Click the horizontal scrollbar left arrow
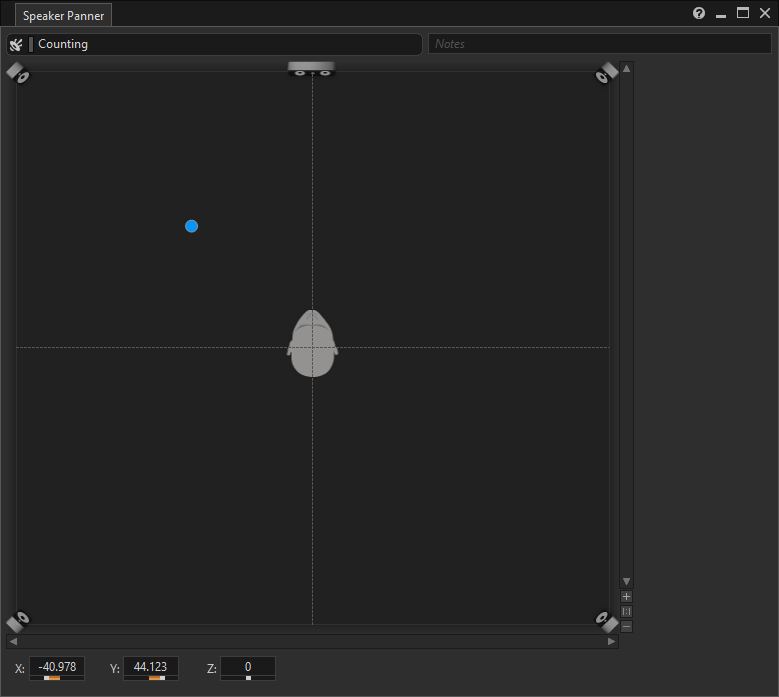Image resolution: width=779 pixels, height=697 pixels. pyautogui.click(x=13, y=641)
